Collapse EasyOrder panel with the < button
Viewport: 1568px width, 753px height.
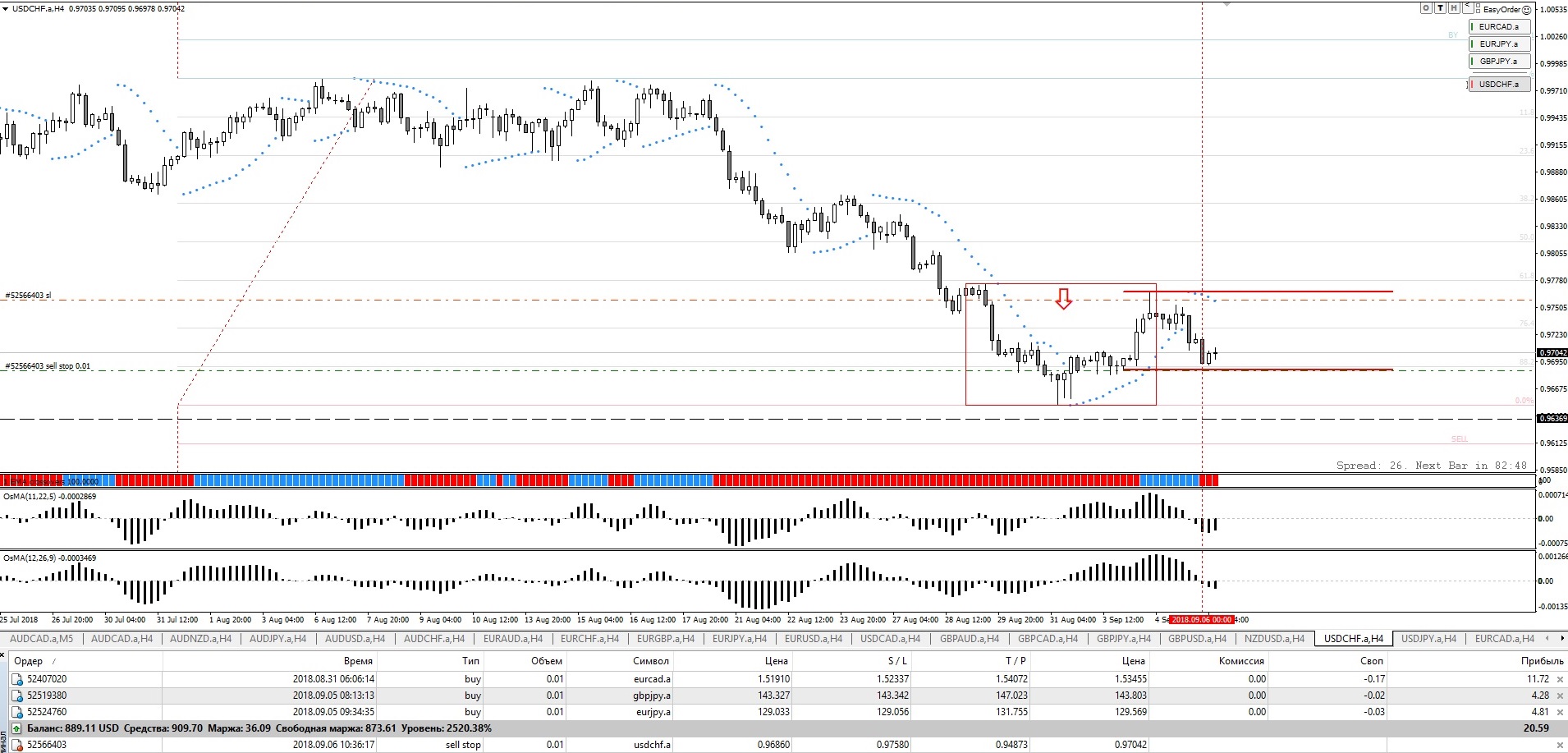coord(1468,8)
